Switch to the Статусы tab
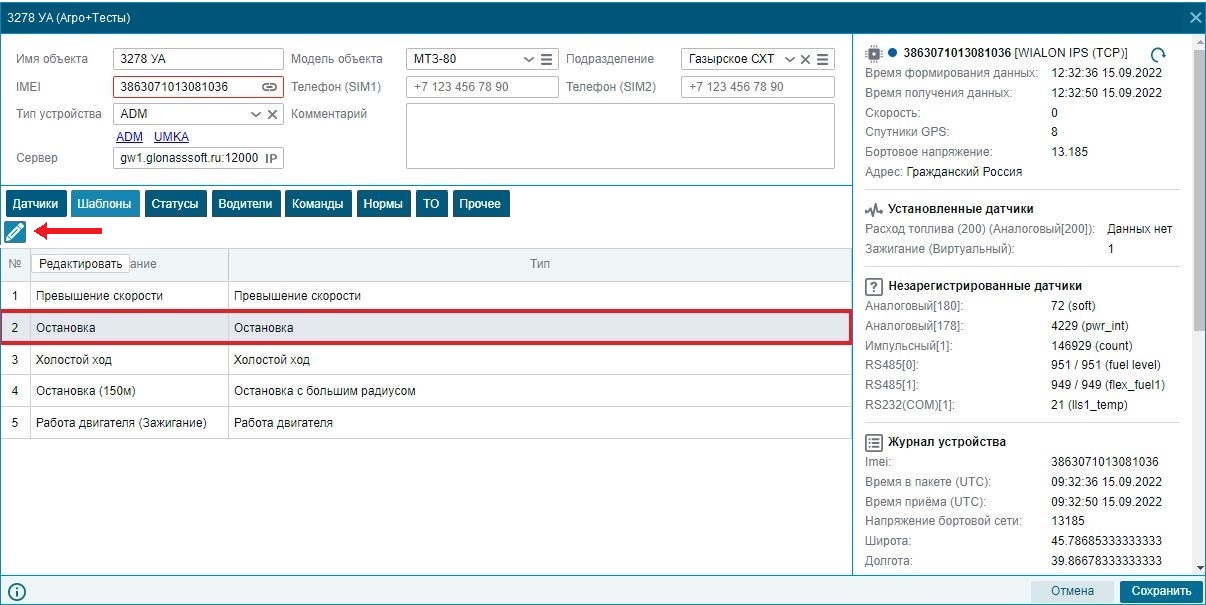 (175, 203)
